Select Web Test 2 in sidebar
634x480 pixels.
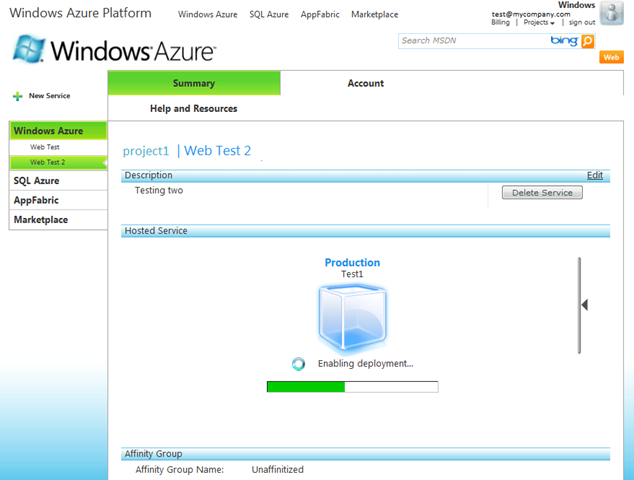tap(58, 162)
